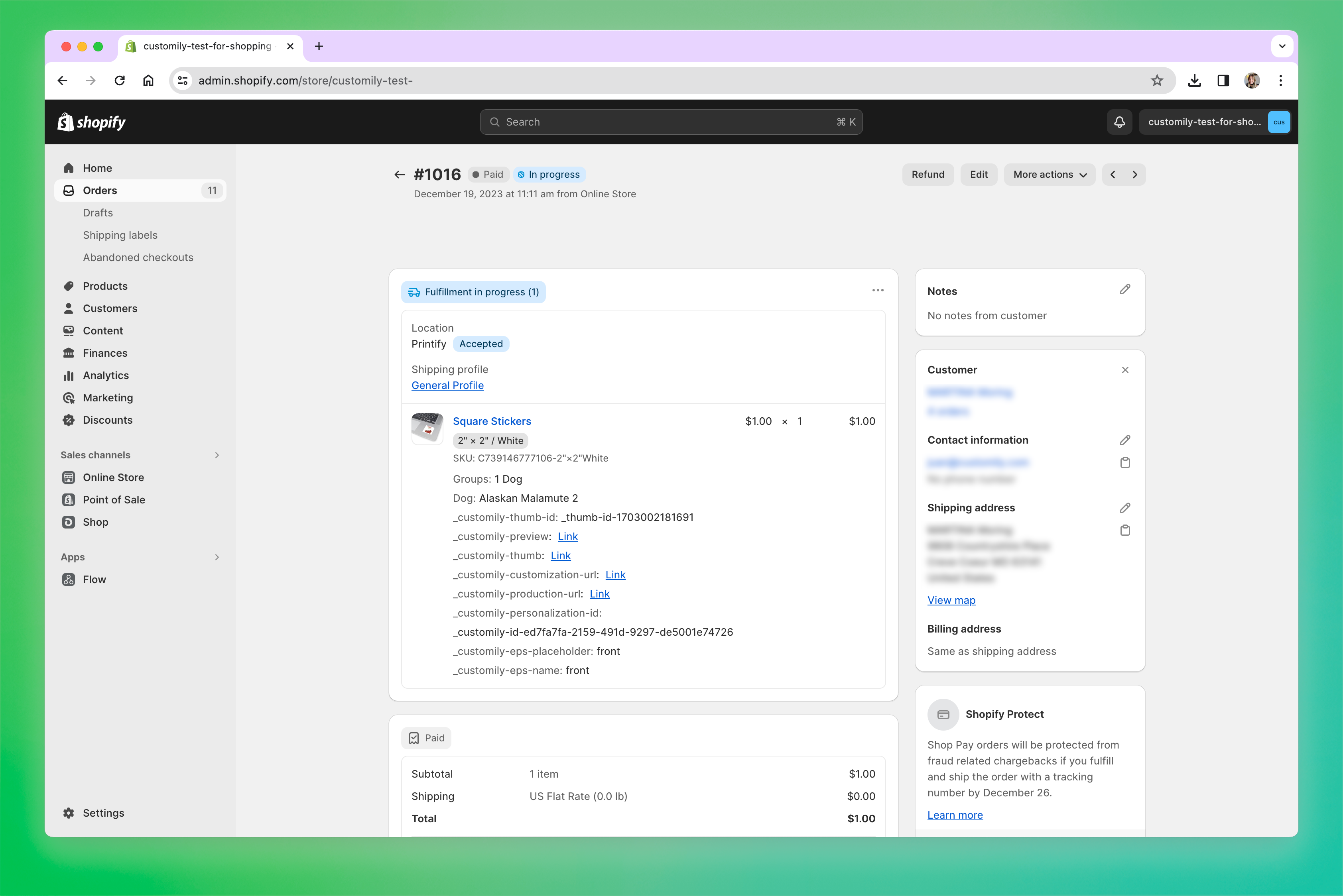1343x896 pixels.
Task: Edit the customer notes
Action: pyautogui.click(x=1124, y=290)
